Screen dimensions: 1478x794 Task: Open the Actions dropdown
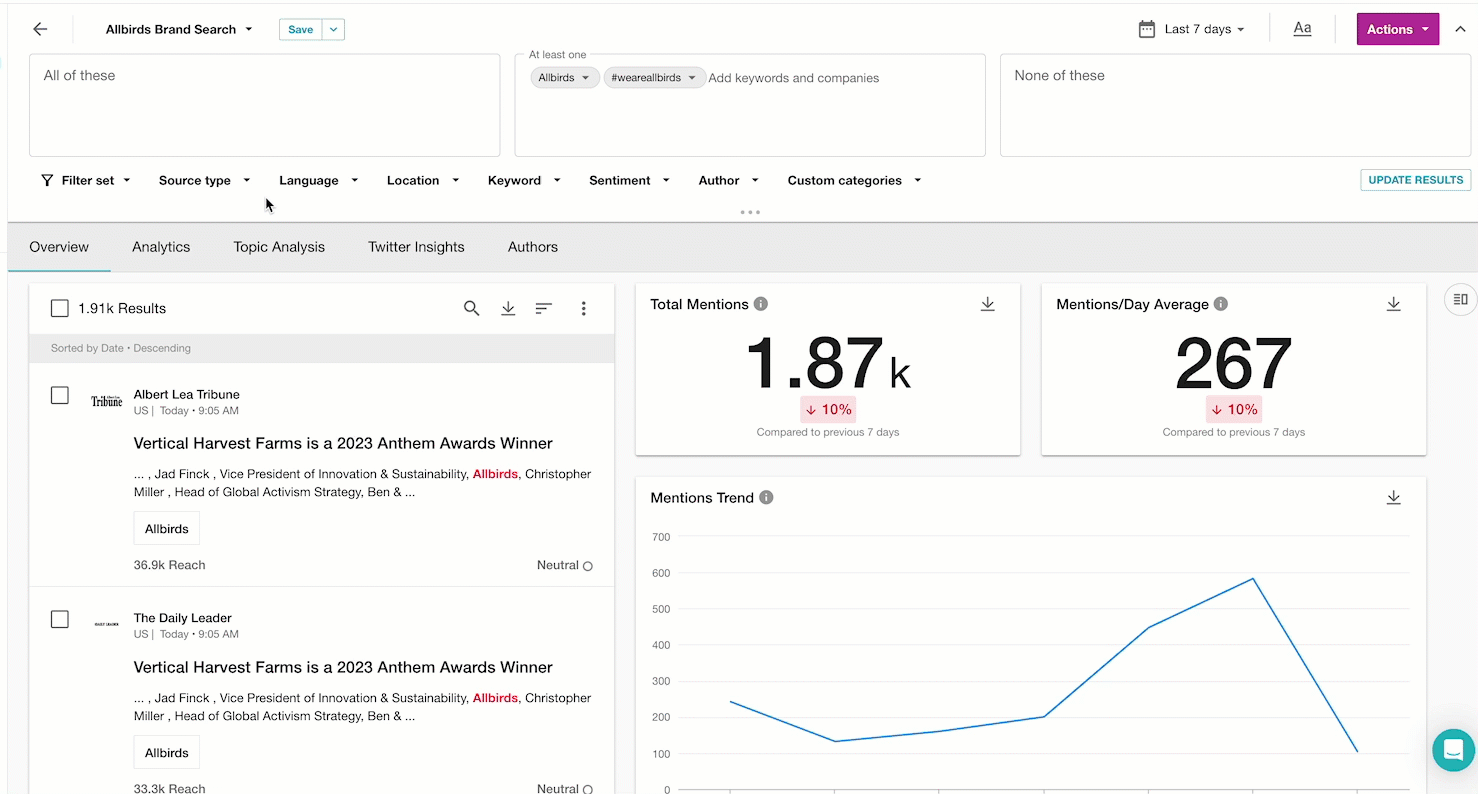point(1397,29)
